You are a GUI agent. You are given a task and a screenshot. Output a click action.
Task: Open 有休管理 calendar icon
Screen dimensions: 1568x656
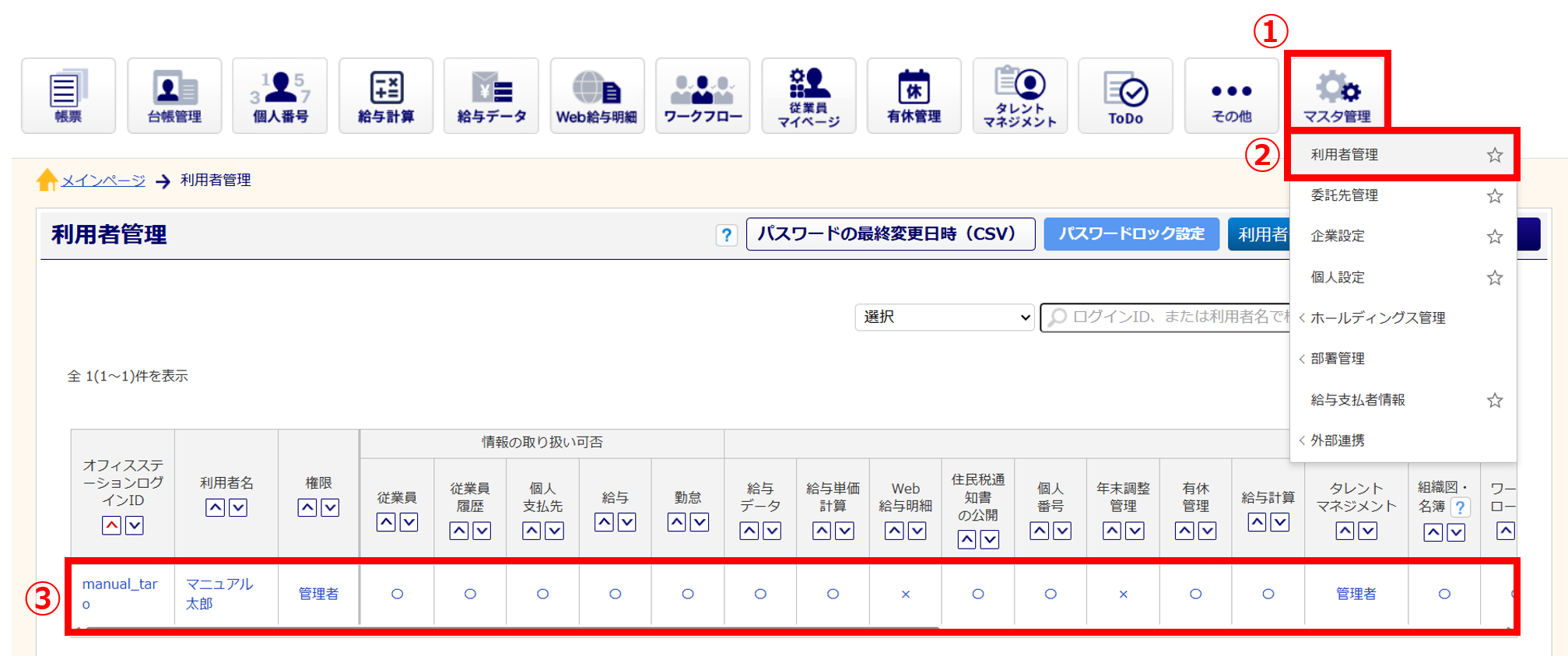click(x=914, y=96)
